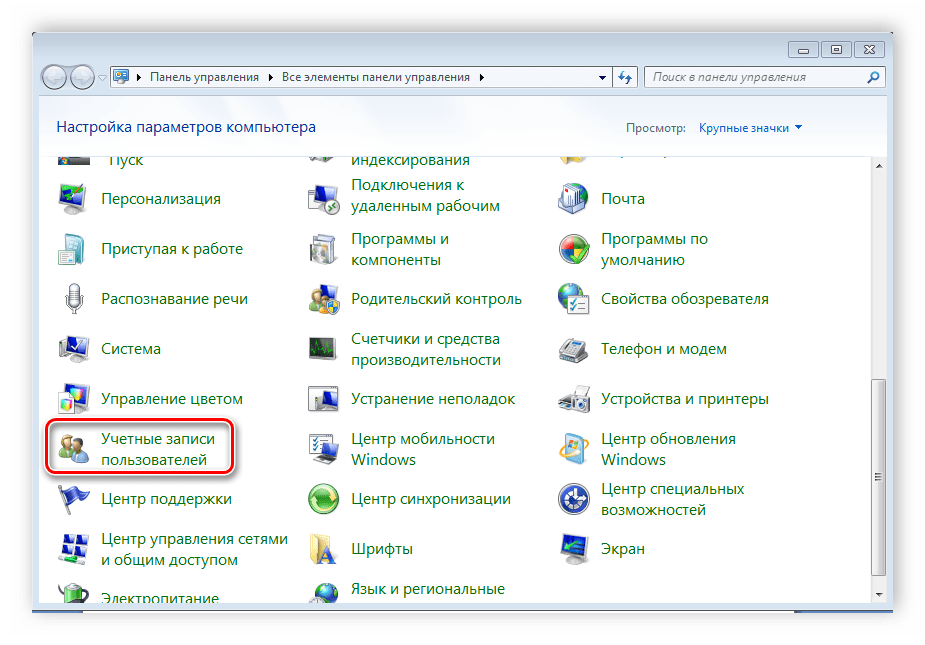Open the User Accounts icon (Учетные записи пользователей)
This screenshot has width=925, height=645.
pyautogui.click(x=74, y=449)
